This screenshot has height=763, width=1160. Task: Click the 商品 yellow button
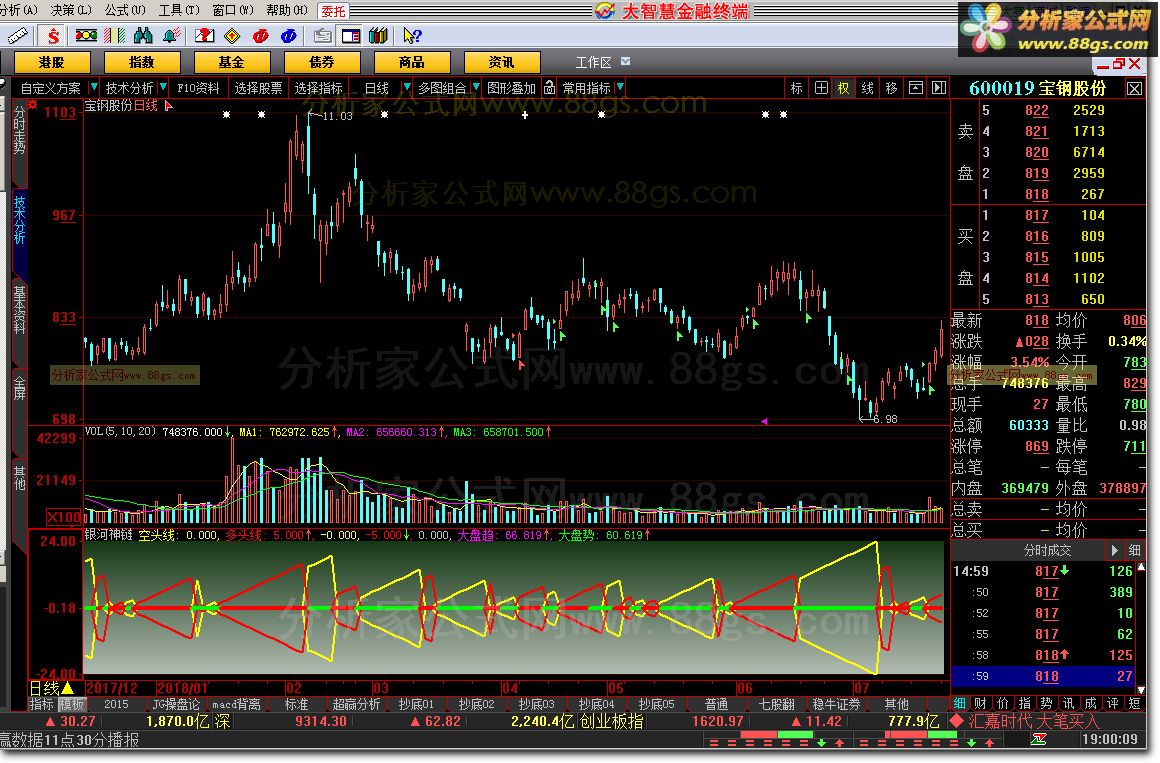pos(411,62)
